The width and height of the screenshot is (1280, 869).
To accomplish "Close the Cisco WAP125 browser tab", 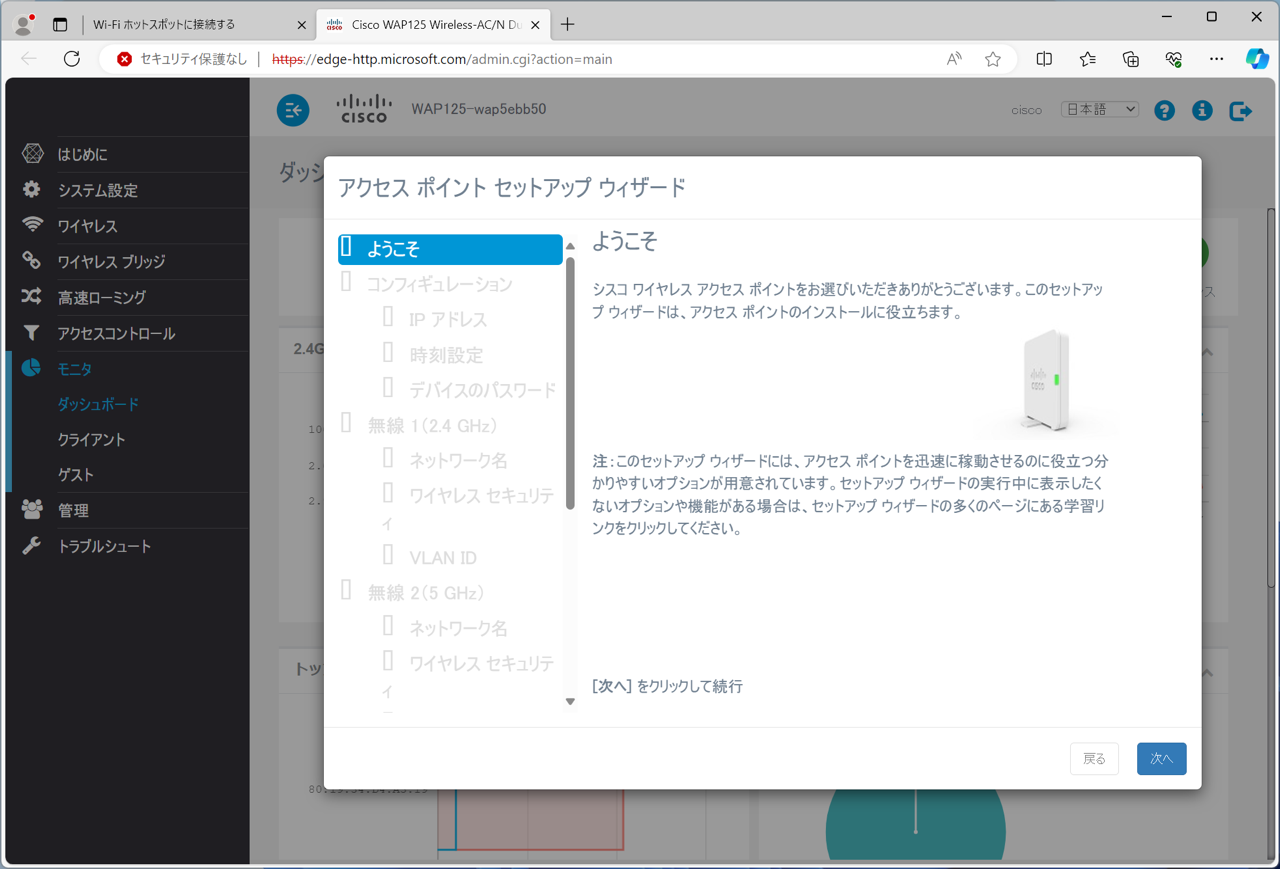I will pos(536,24).
